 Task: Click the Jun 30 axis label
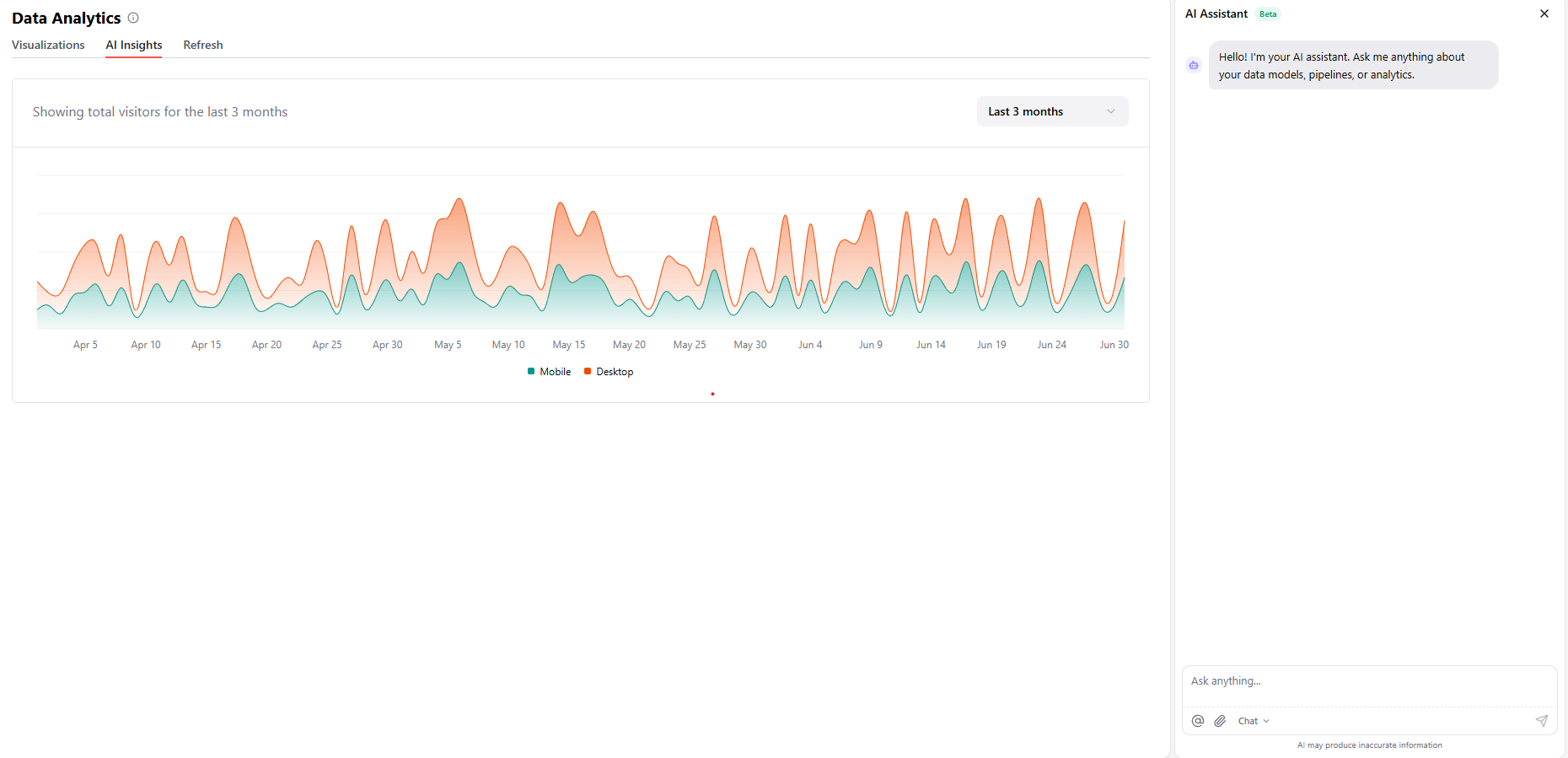(x=1114, y=345)
